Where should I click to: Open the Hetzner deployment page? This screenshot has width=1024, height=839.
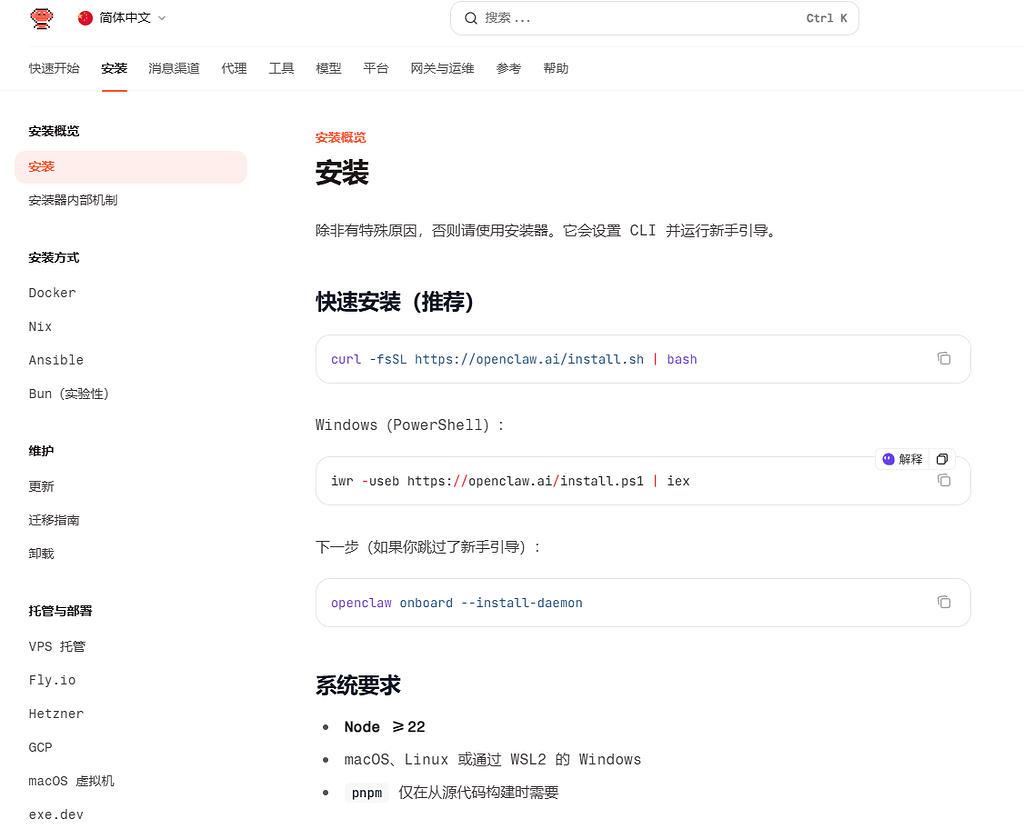[56, 714]
